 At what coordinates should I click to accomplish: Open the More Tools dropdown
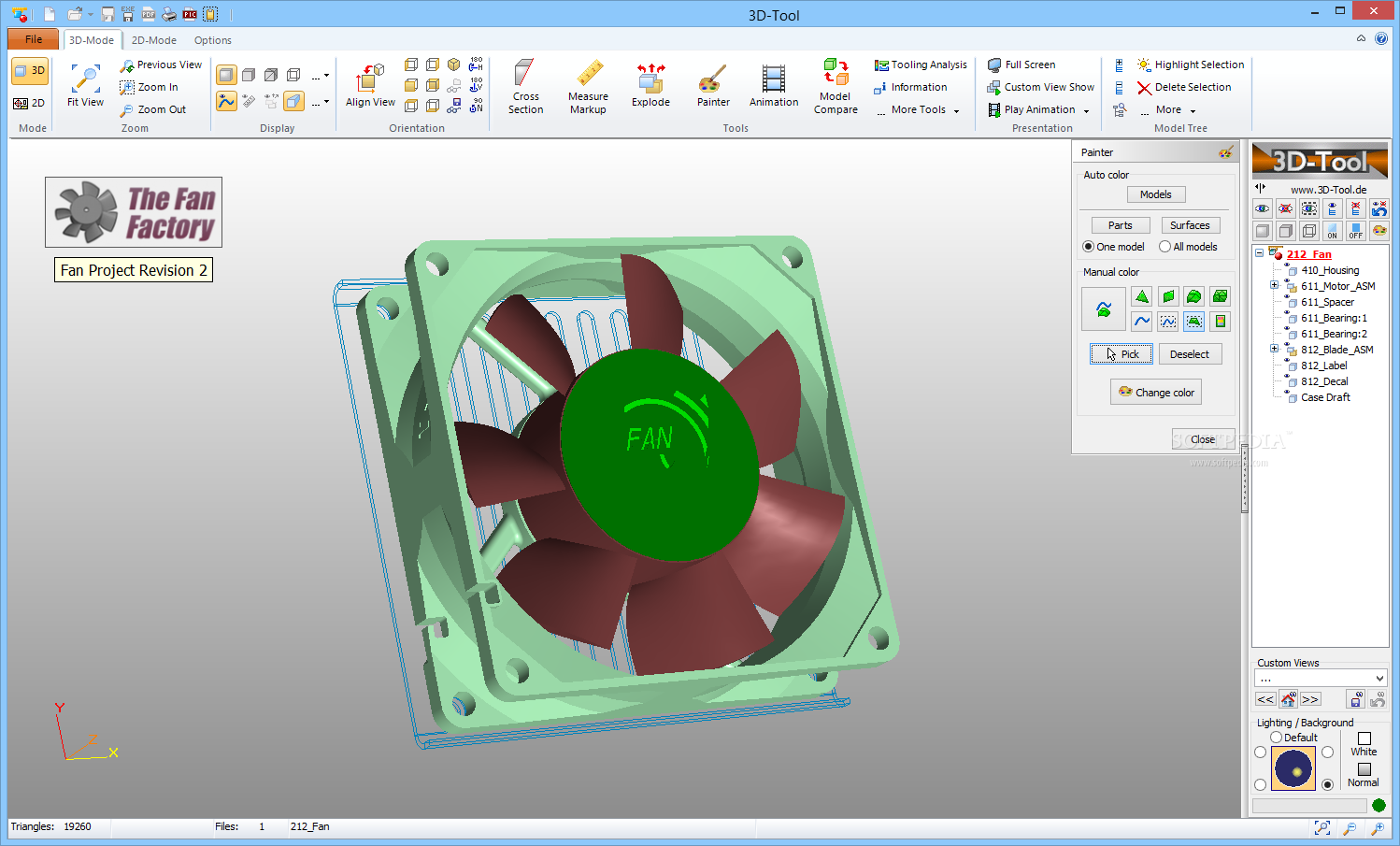[x=919, y=109]
